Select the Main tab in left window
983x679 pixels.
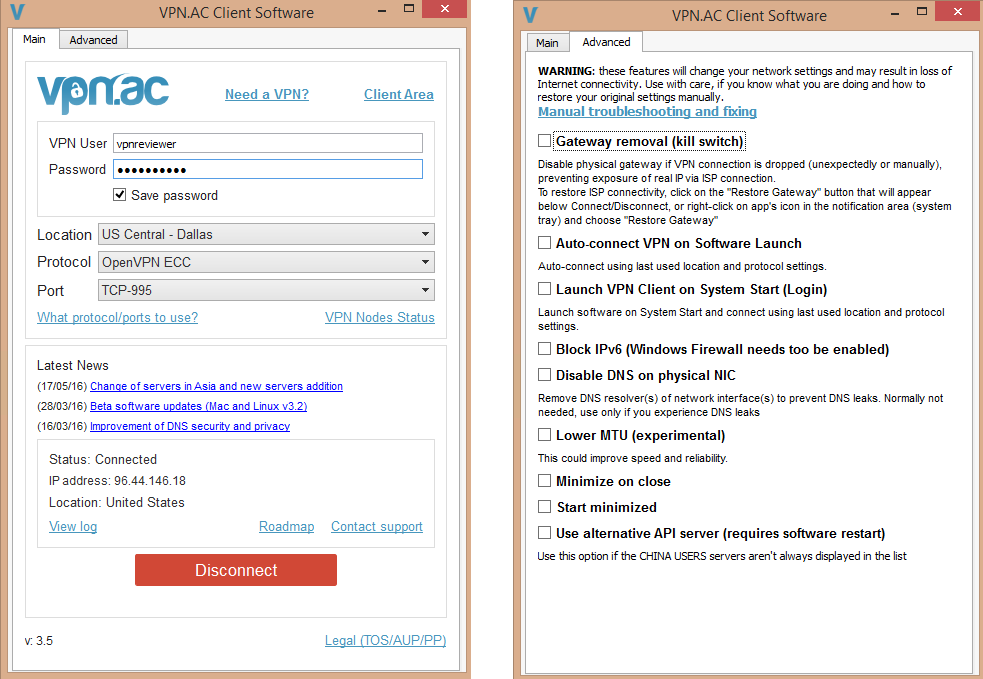click(x=34, y=39)
